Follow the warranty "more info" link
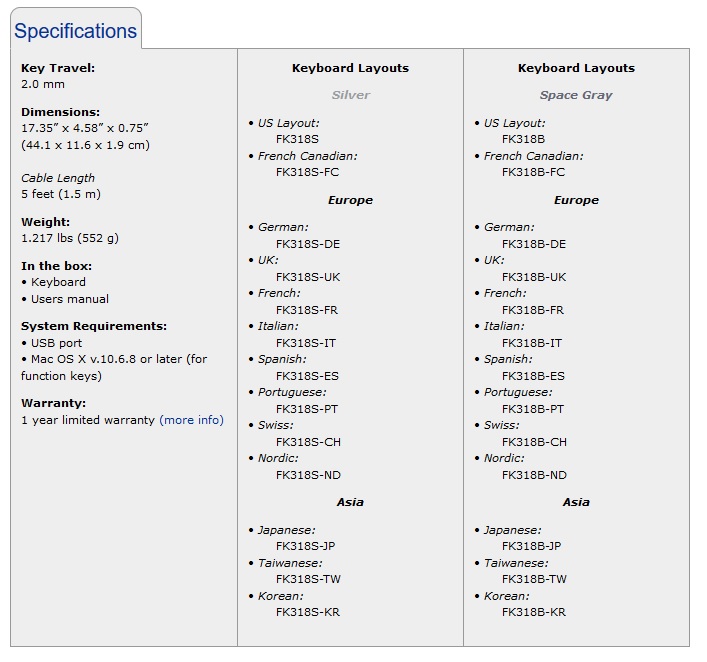The height and width of the screenshot is (662, 707). tap(192, 420)
